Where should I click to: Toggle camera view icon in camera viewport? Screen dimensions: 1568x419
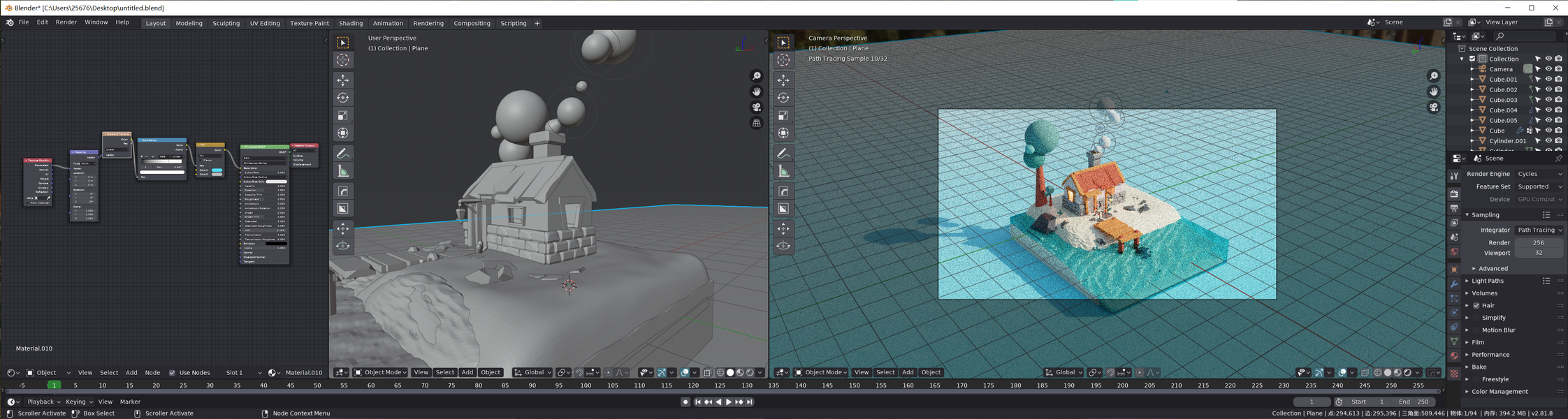(1434, 108)
